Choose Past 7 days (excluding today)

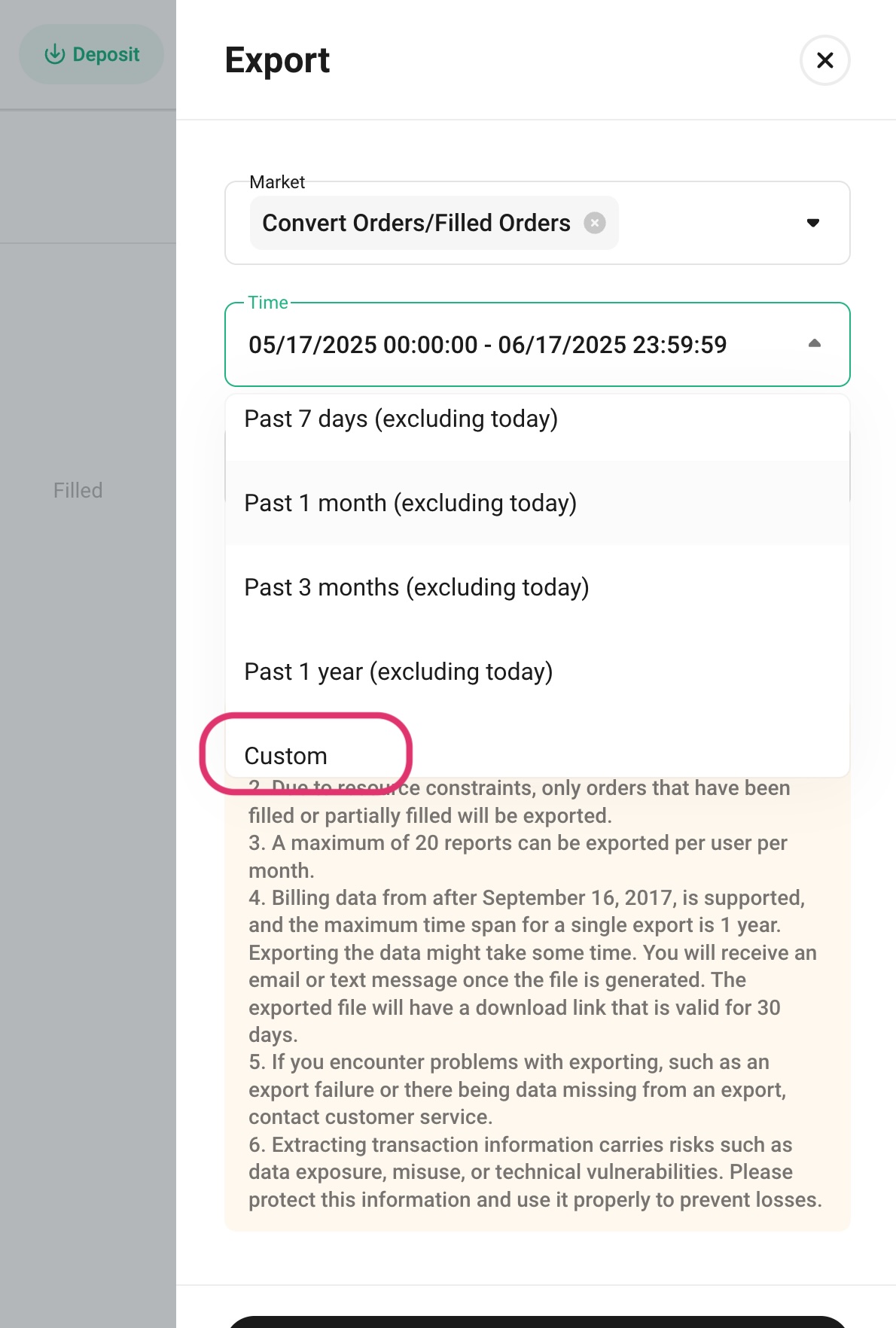tap(401, 419)
